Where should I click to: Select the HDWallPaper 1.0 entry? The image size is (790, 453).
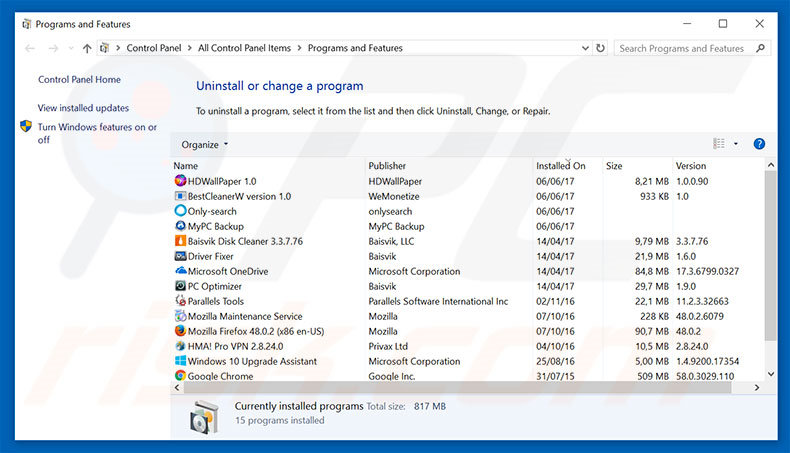[x=222, y=181]
